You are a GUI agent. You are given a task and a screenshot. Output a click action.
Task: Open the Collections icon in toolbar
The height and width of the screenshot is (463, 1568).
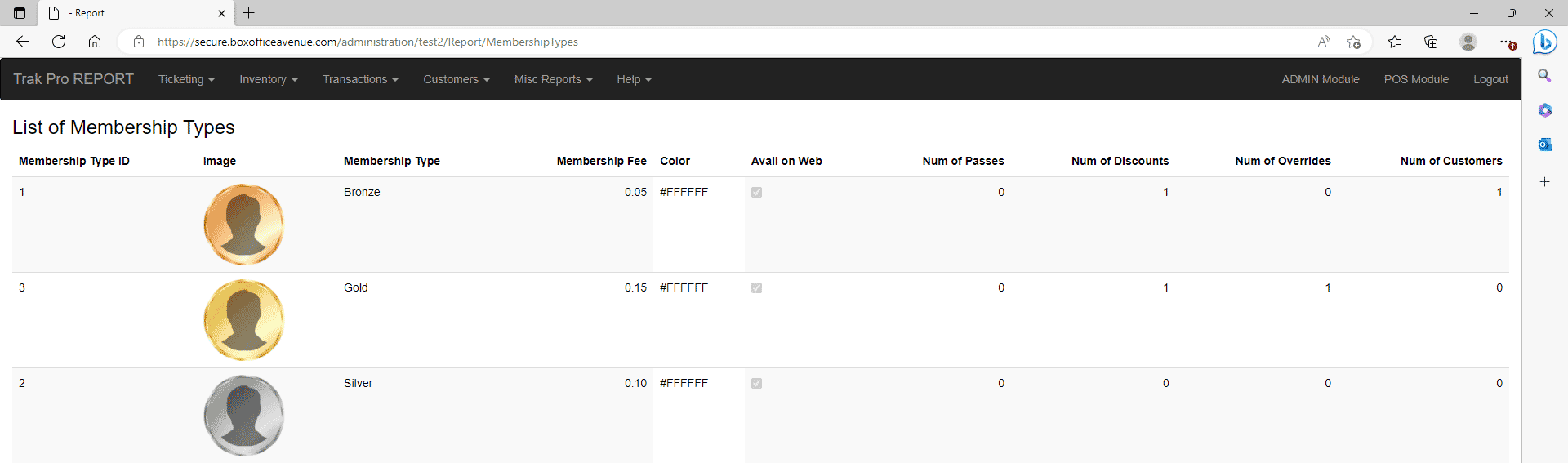[1431, 42]
